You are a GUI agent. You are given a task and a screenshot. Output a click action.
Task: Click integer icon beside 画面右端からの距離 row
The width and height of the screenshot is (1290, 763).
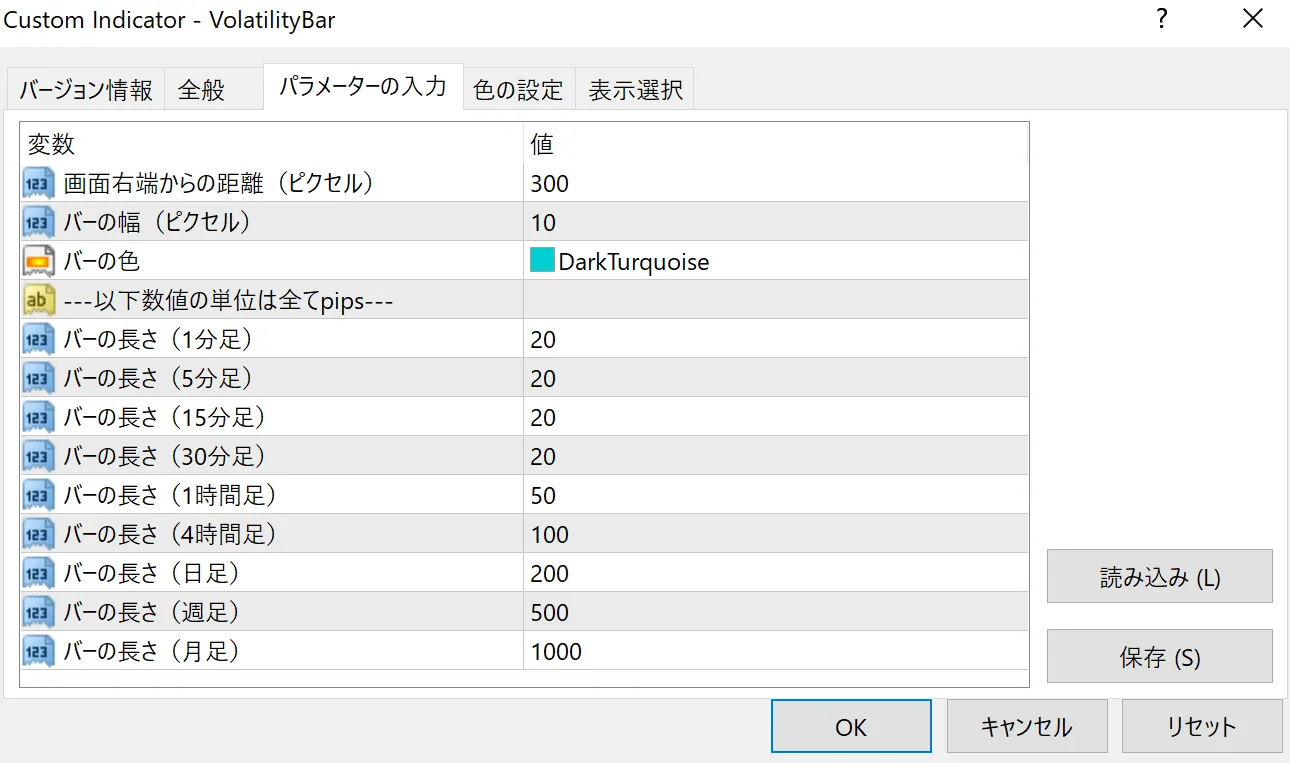pyautogui.click(x=38, y=184)
